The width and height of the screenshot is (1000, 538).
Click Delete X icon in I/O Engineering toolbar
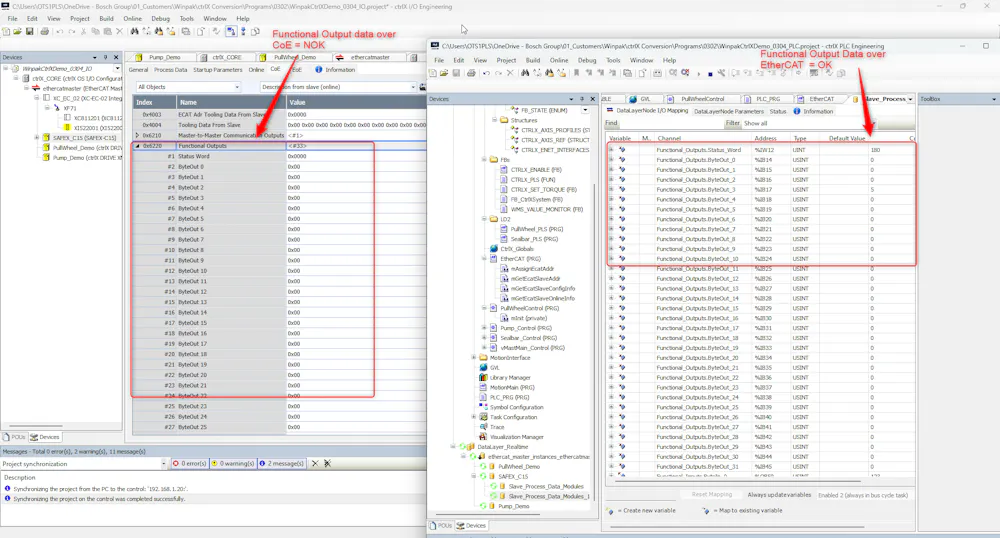coord(119,31)
